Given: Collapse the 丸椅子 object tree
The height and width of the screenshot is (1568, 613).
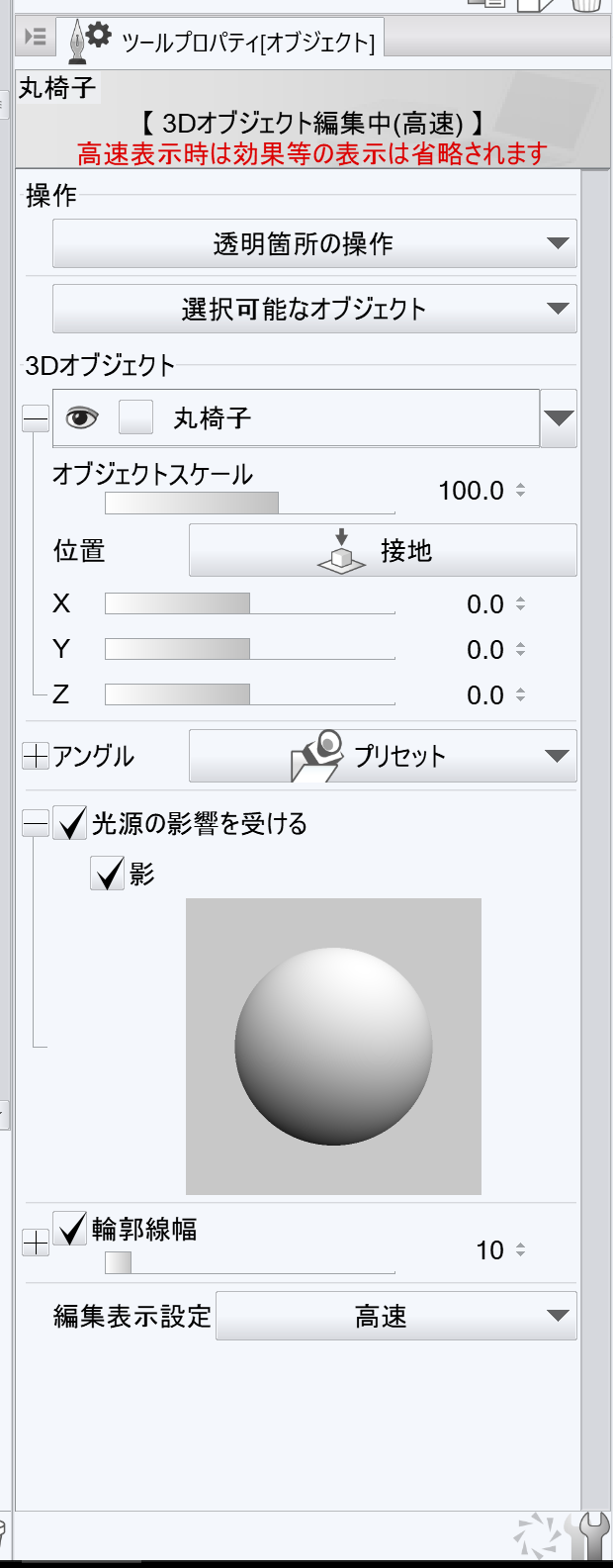Looking at the screenshot, I should (x=36, y=418).
